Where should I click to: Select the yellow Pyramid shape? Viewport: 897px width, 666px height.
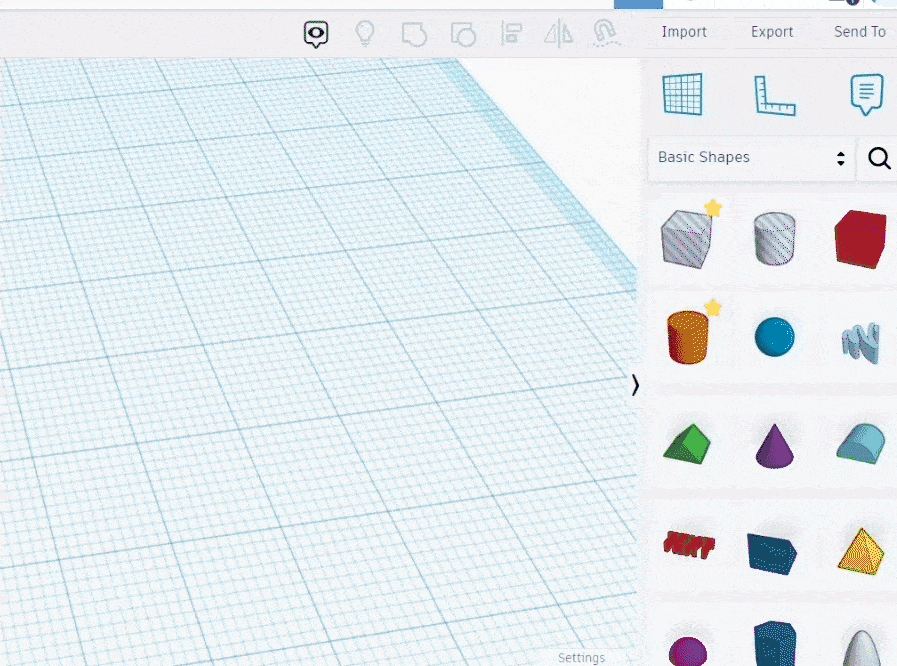tap(861, 551)
